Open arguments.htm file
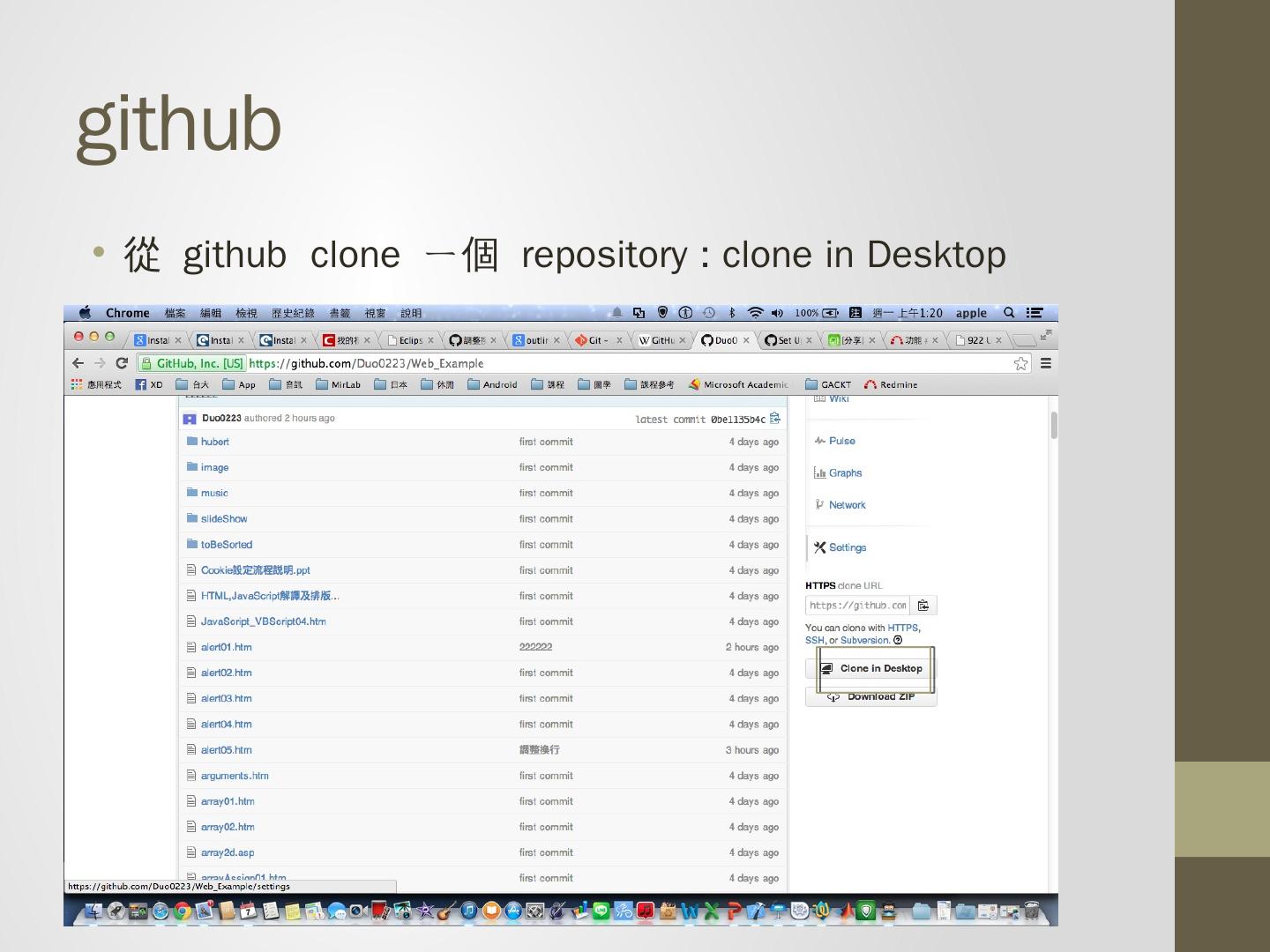 [x=235, y=776]
